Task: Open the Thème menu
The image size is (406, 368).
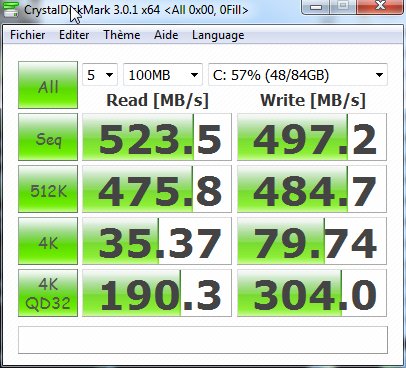Action: 122,35
